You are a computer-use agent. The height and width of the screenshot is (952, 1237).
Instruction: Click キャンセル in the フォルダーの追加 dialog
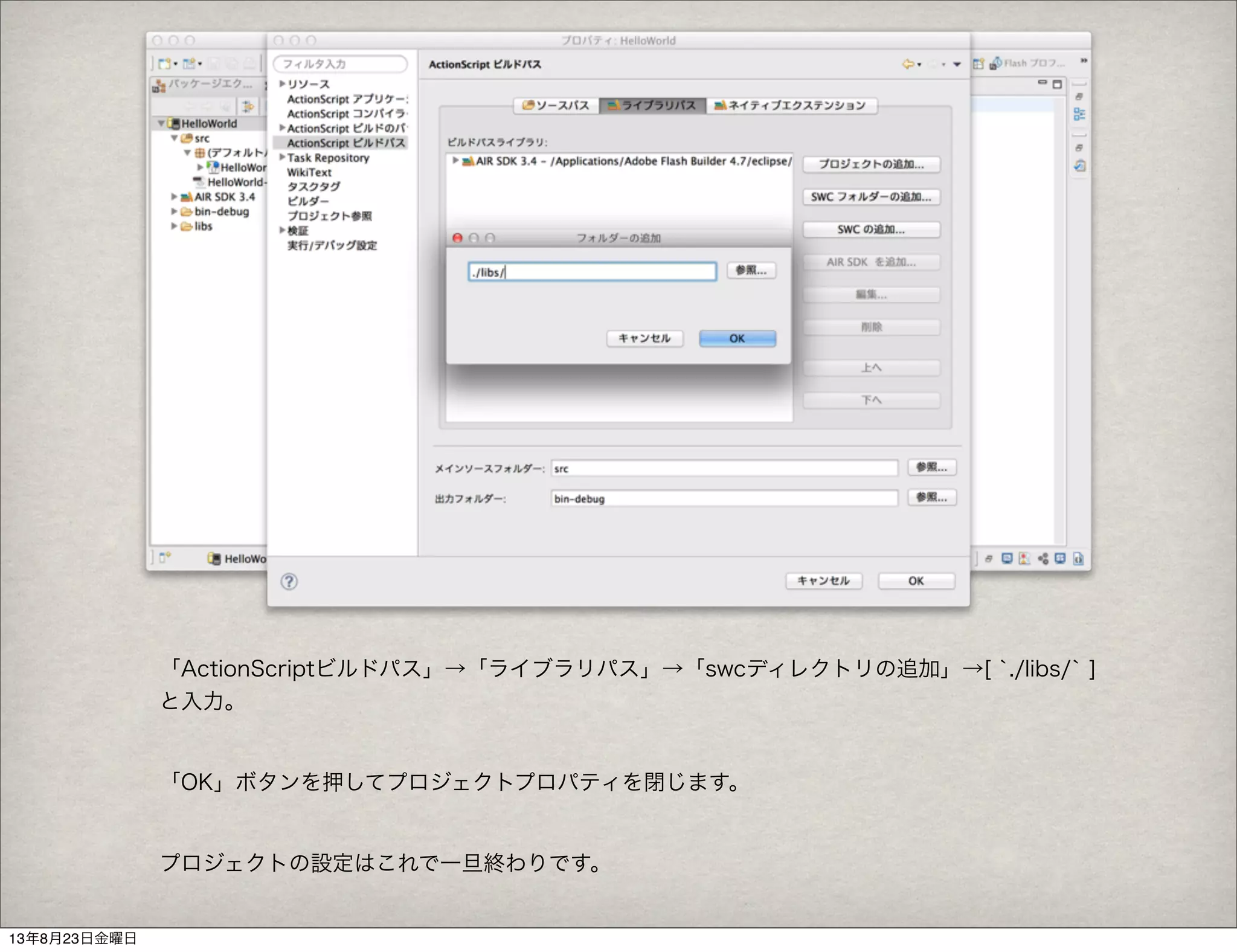[644, 338]
